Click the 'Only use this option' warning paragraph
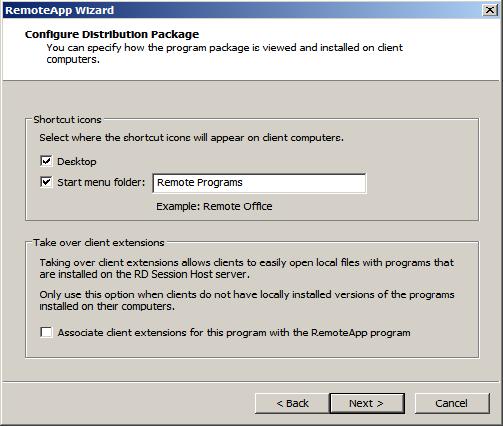Viewport: 503px width, 426px height. point(247,300)
